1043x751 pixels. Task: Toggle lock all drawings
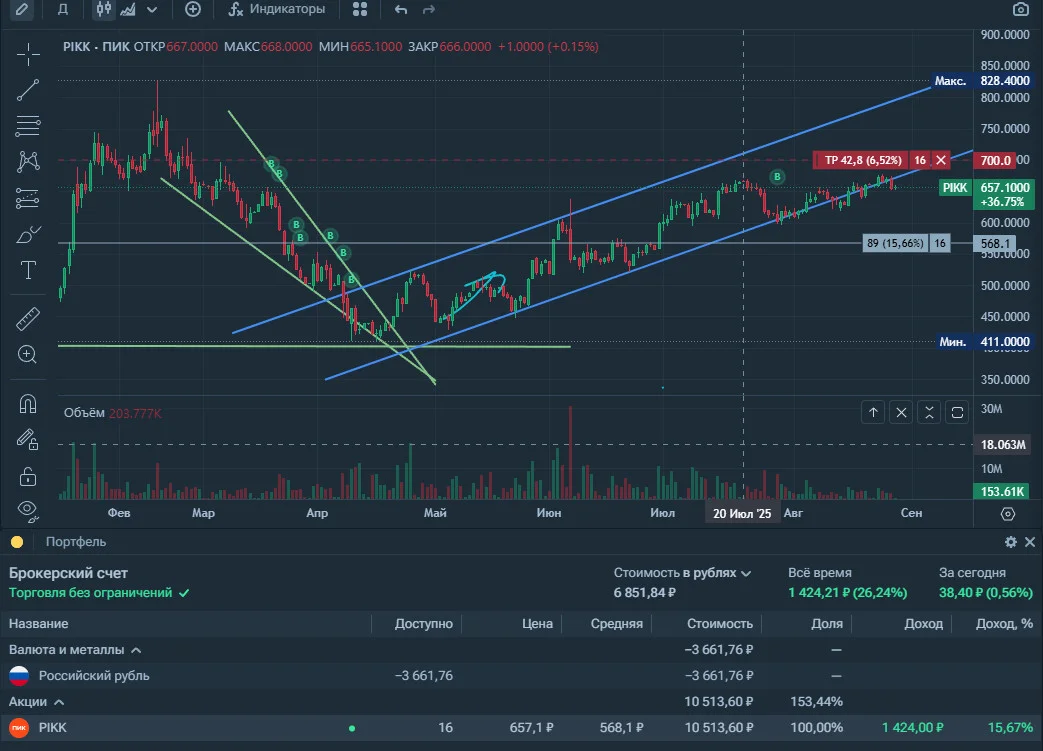28,476
